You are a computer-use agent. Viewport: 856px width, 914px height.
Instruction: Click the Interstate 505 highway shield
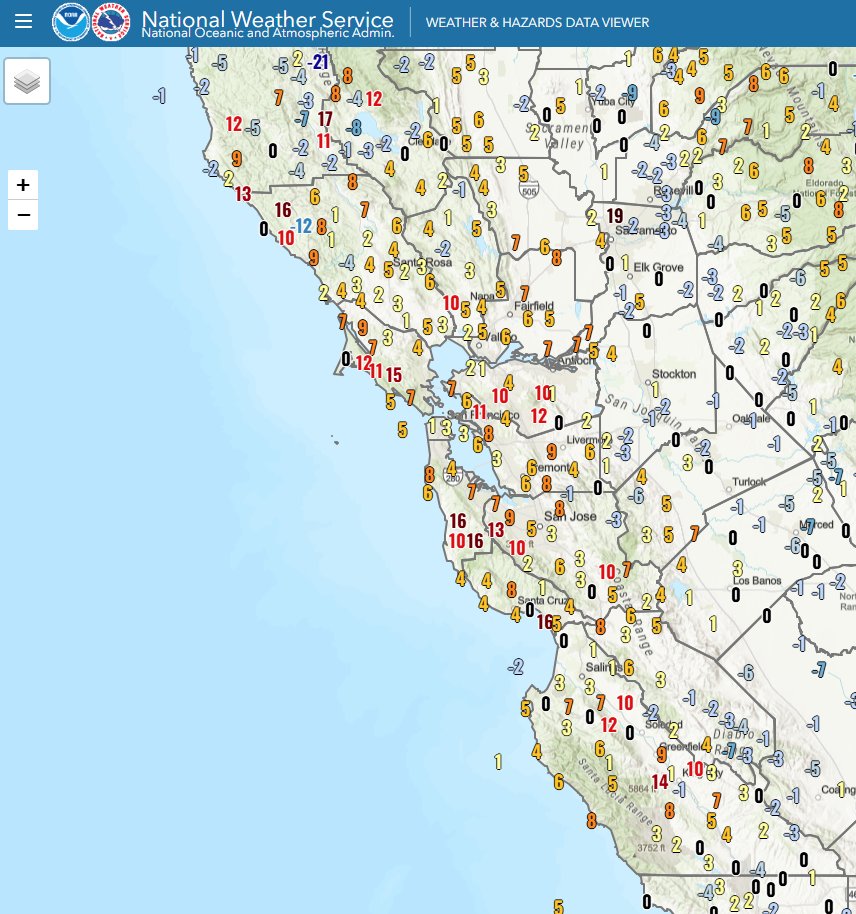click(529, 191)
